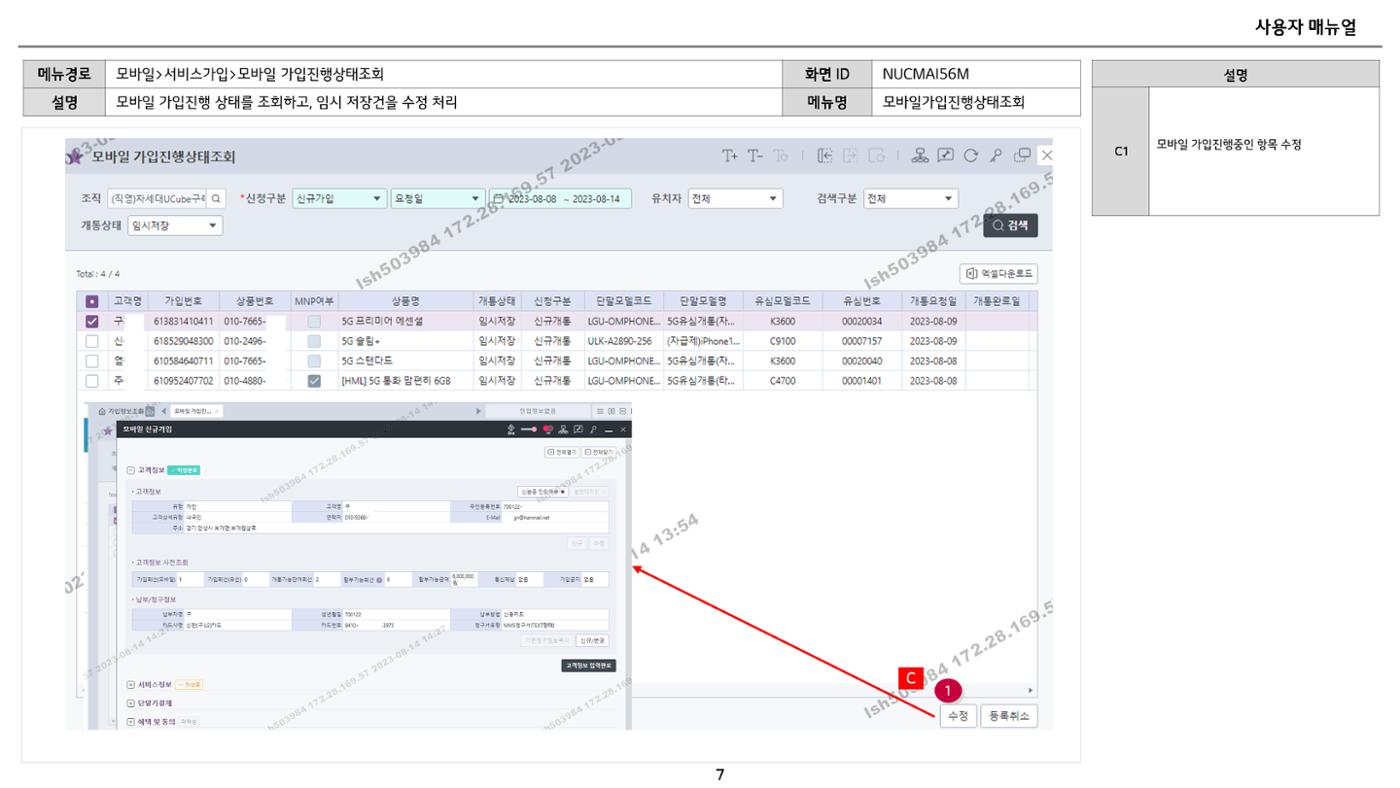Decrease text size with the T- icon
This screenshot has height=788, width=1400.
[x=754, y=156]
